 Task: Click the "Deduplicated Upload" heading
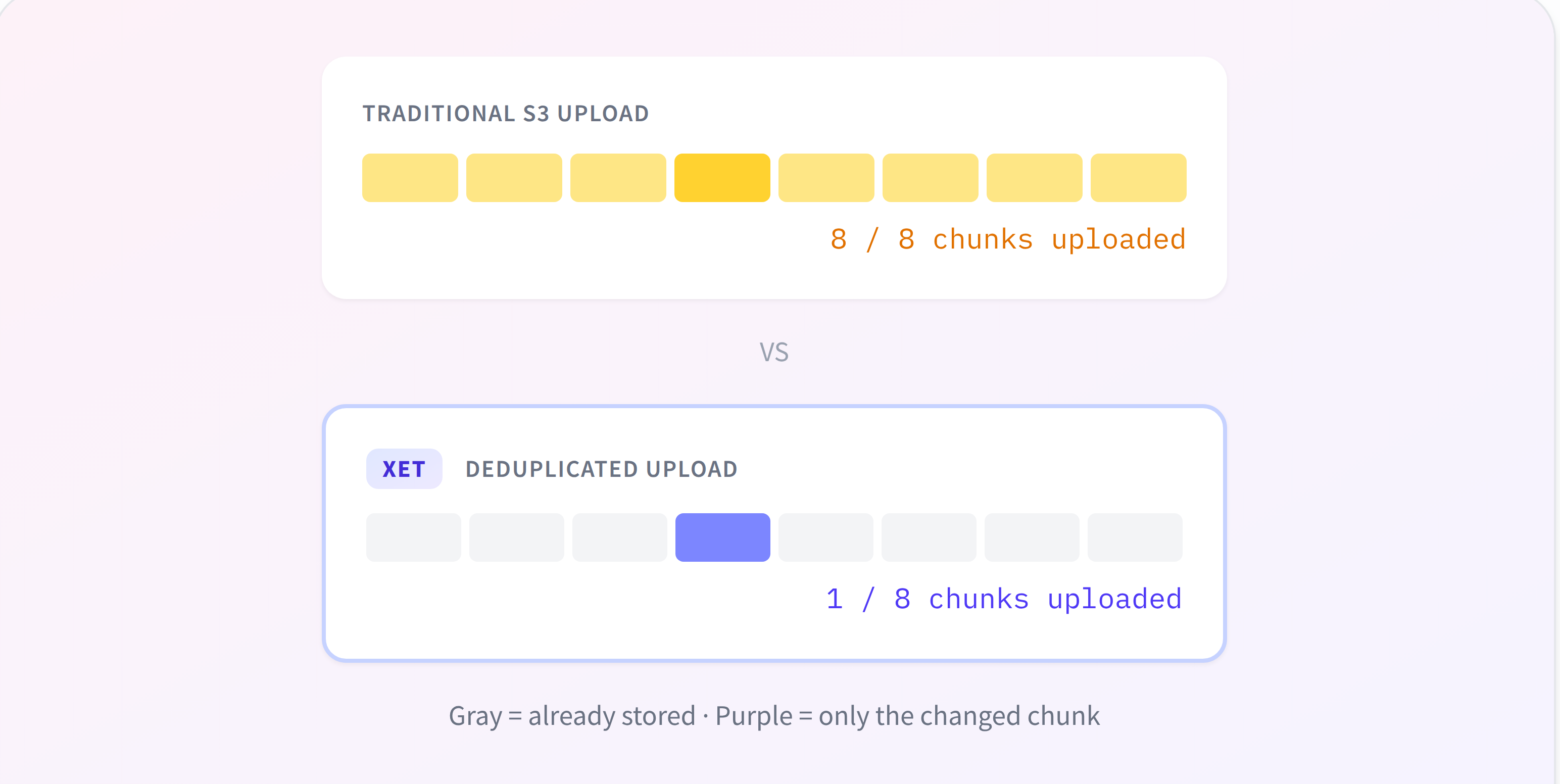coord(601,469)
